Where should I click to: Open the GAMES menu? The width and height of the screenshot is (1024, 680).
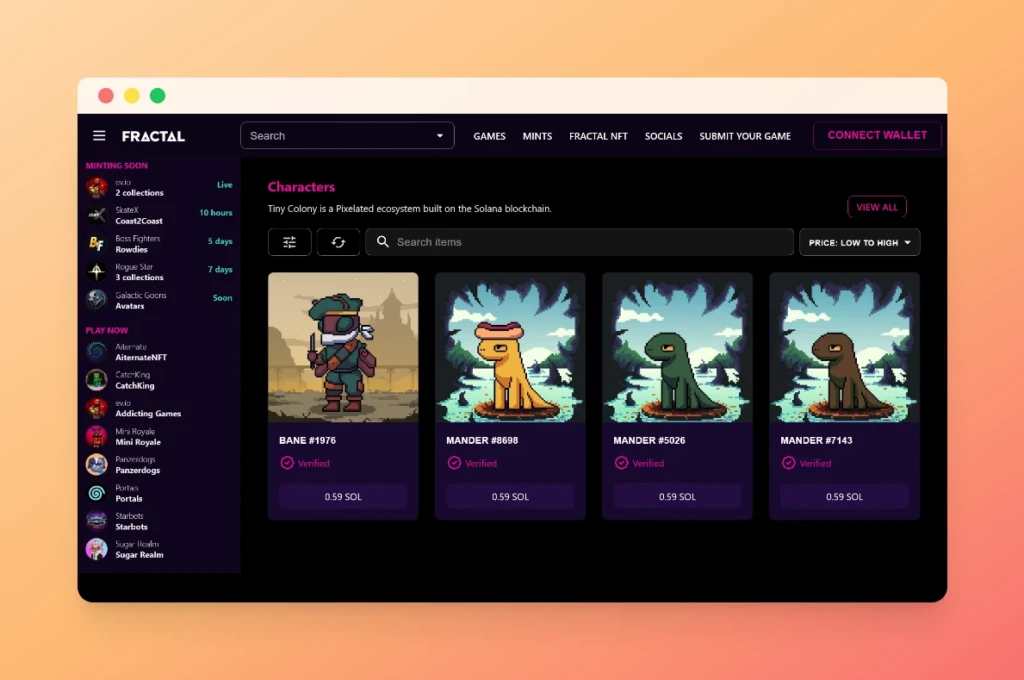[489, 136]
